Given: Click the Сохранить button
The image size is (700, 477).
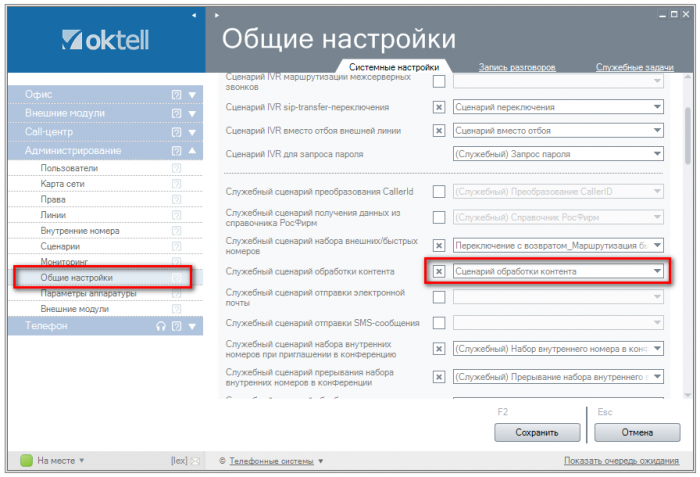Looking at the screenshot, I should (x=537, y=432).
